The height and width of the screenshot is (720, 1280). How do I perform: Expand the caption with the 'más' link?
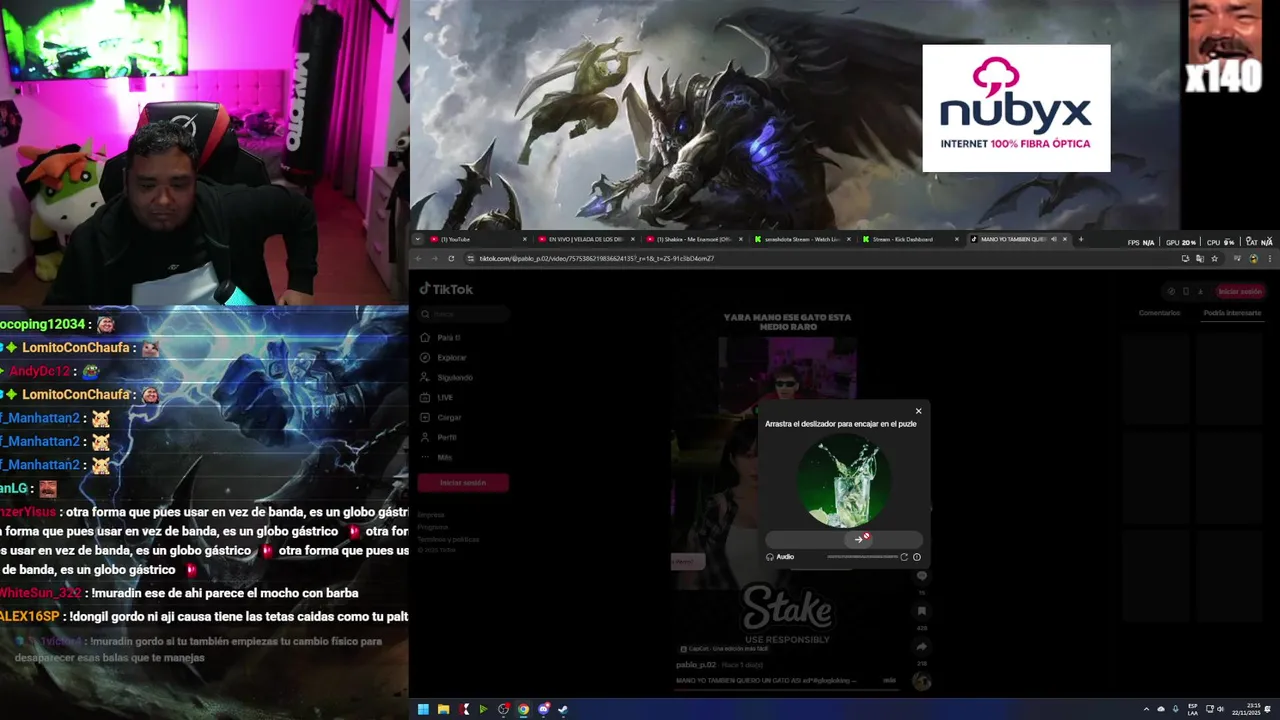889,680
